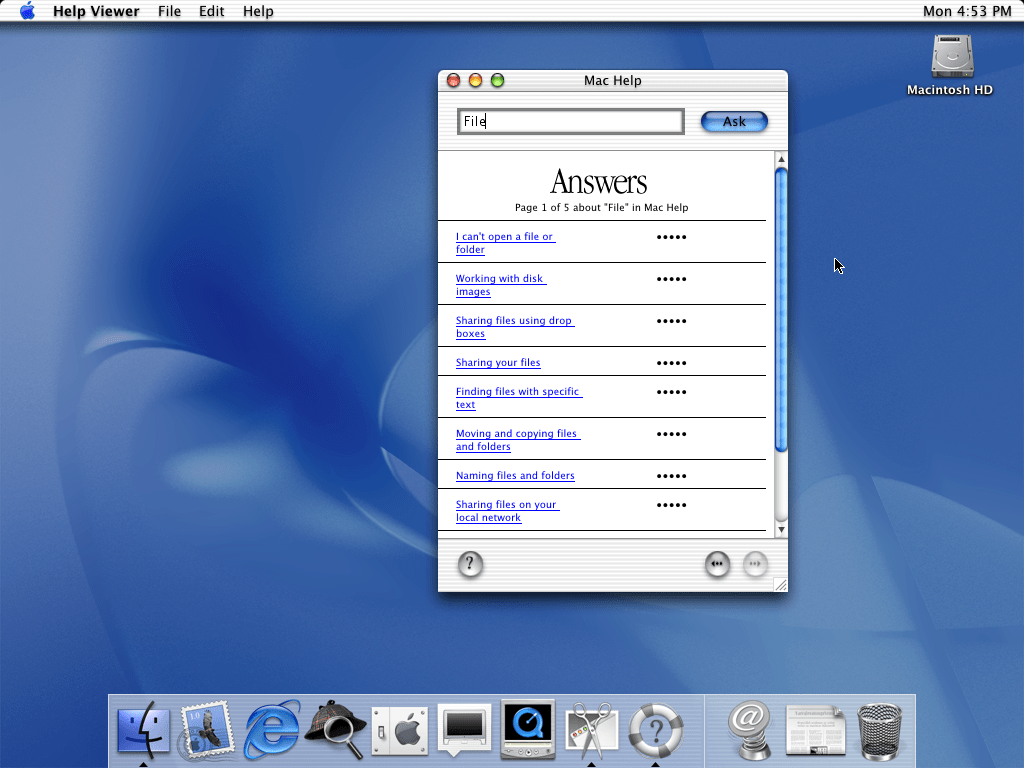The width and height of the screenshot is (1024, 768).
Task: Open the Apple menu
Action: click(27, 11)
